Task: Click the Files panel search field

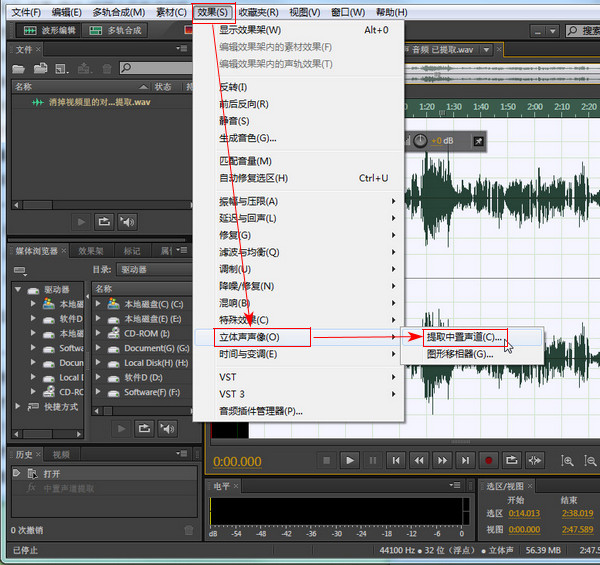Action: tap(156, 68)
